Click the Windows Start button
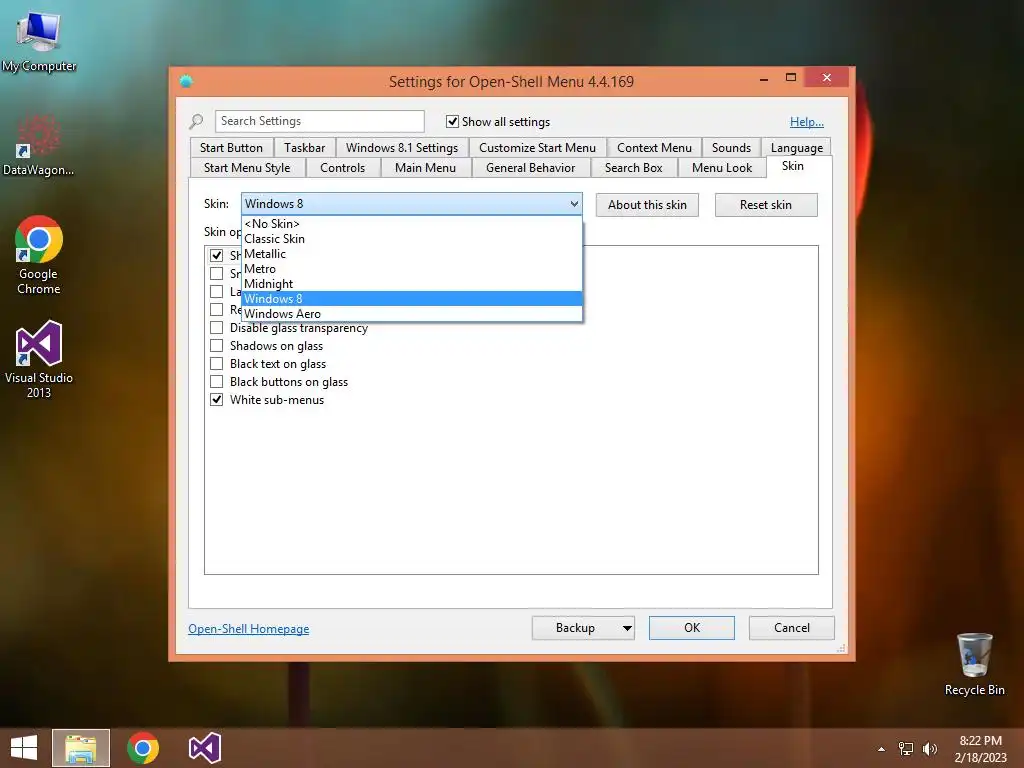 click(24, 748)
